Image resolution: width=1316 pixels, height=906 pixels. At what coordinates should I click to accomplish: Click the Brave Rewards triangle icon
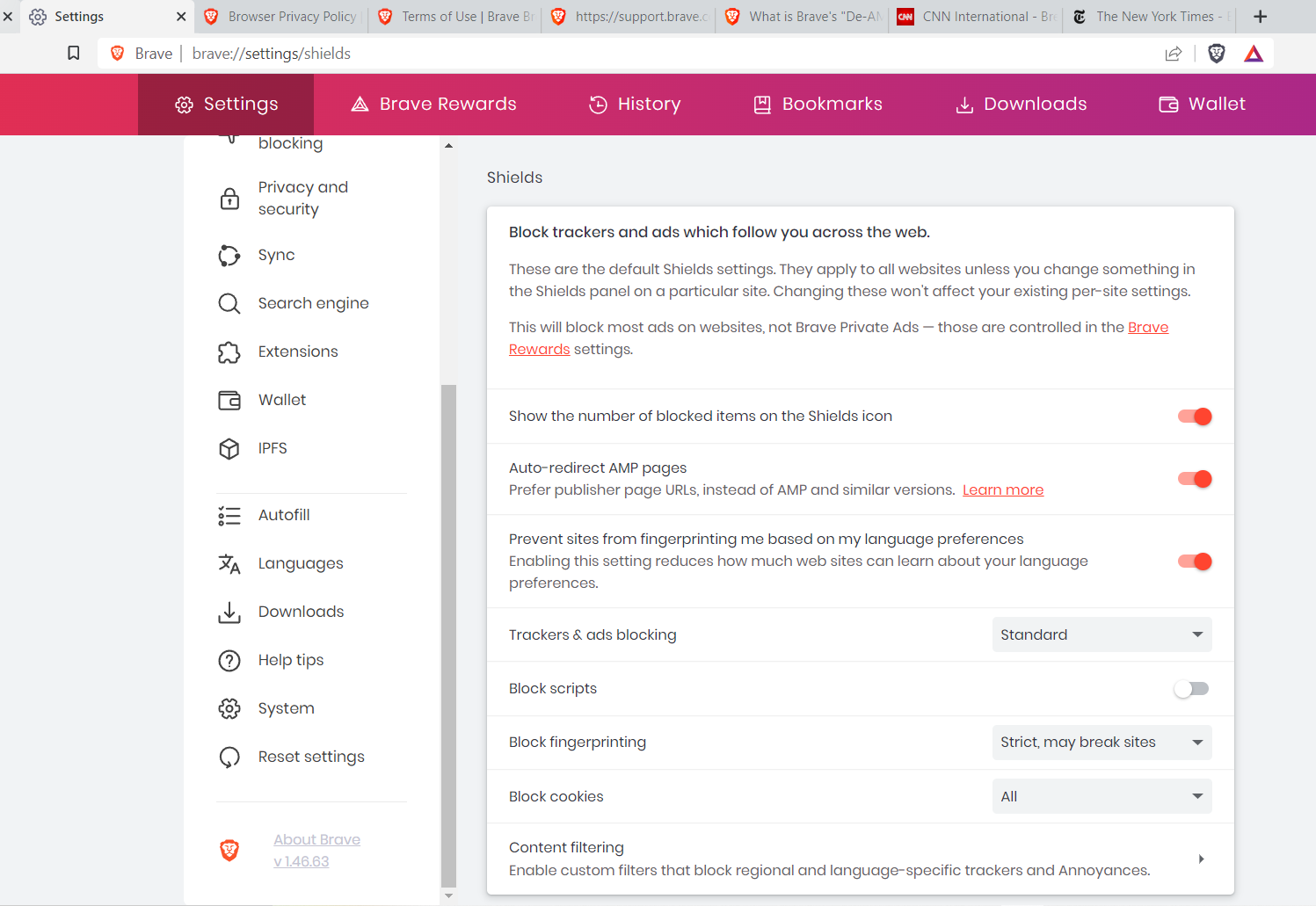(1254, 54)
